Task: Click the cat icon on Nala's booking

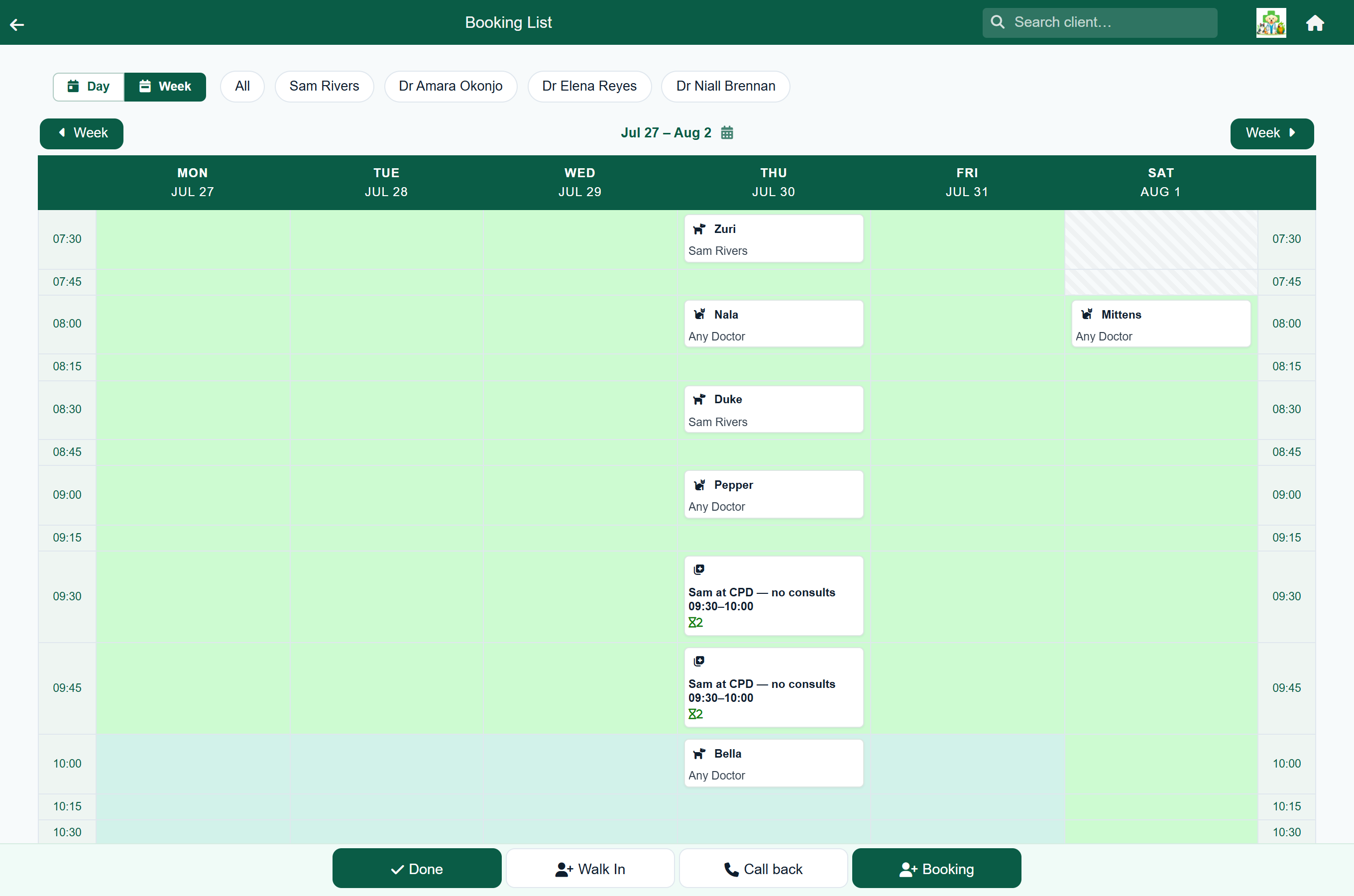Action: pyautogui.click(x=699, y=314)
